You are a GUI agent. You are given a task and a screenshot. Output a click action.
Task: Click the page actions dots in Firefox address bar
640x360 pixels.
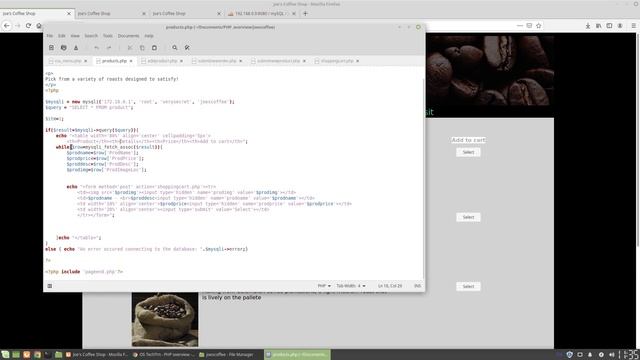click(520, 25)
